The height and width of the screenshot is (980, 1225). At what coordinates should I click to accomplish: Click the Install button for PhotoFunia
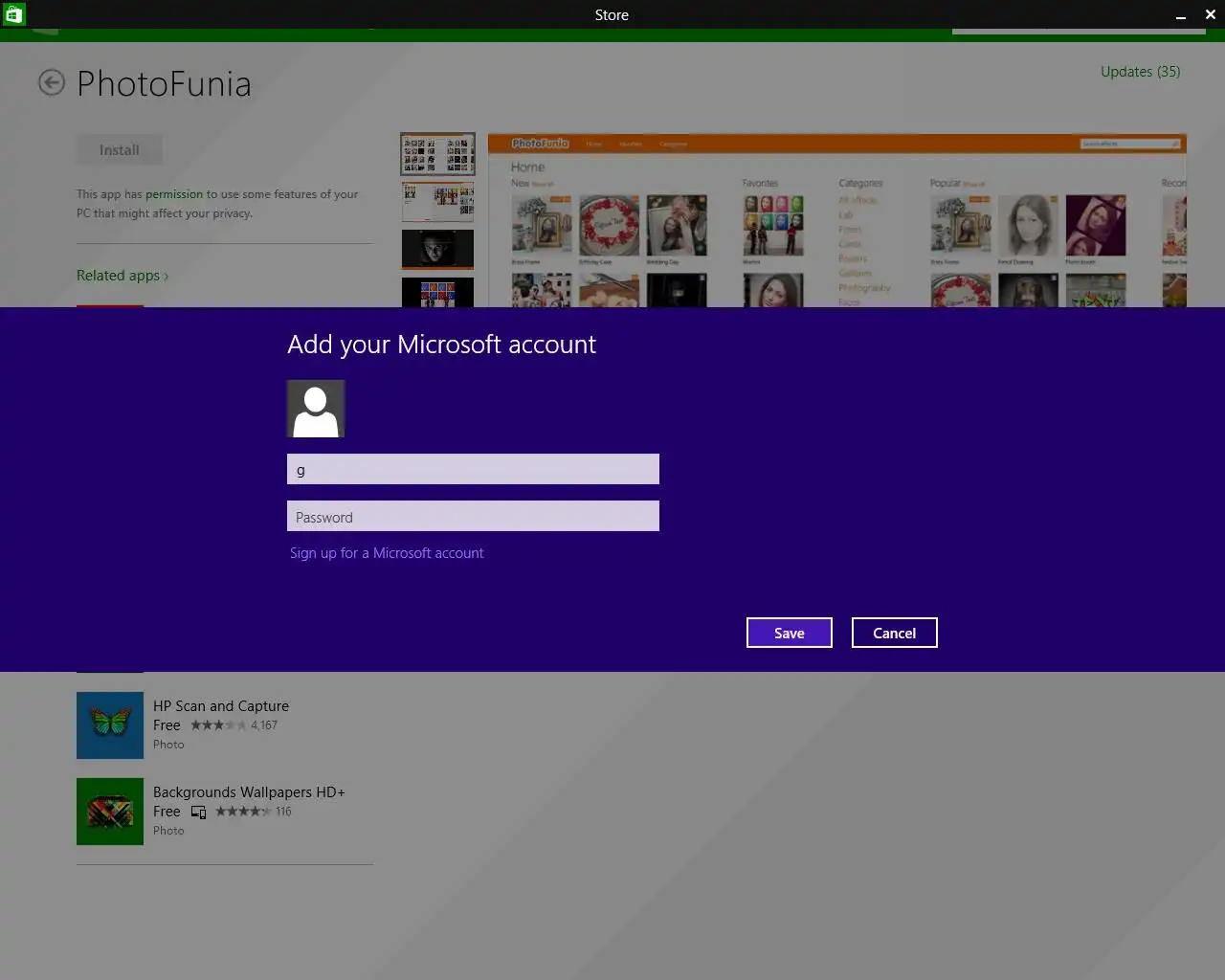120,149
